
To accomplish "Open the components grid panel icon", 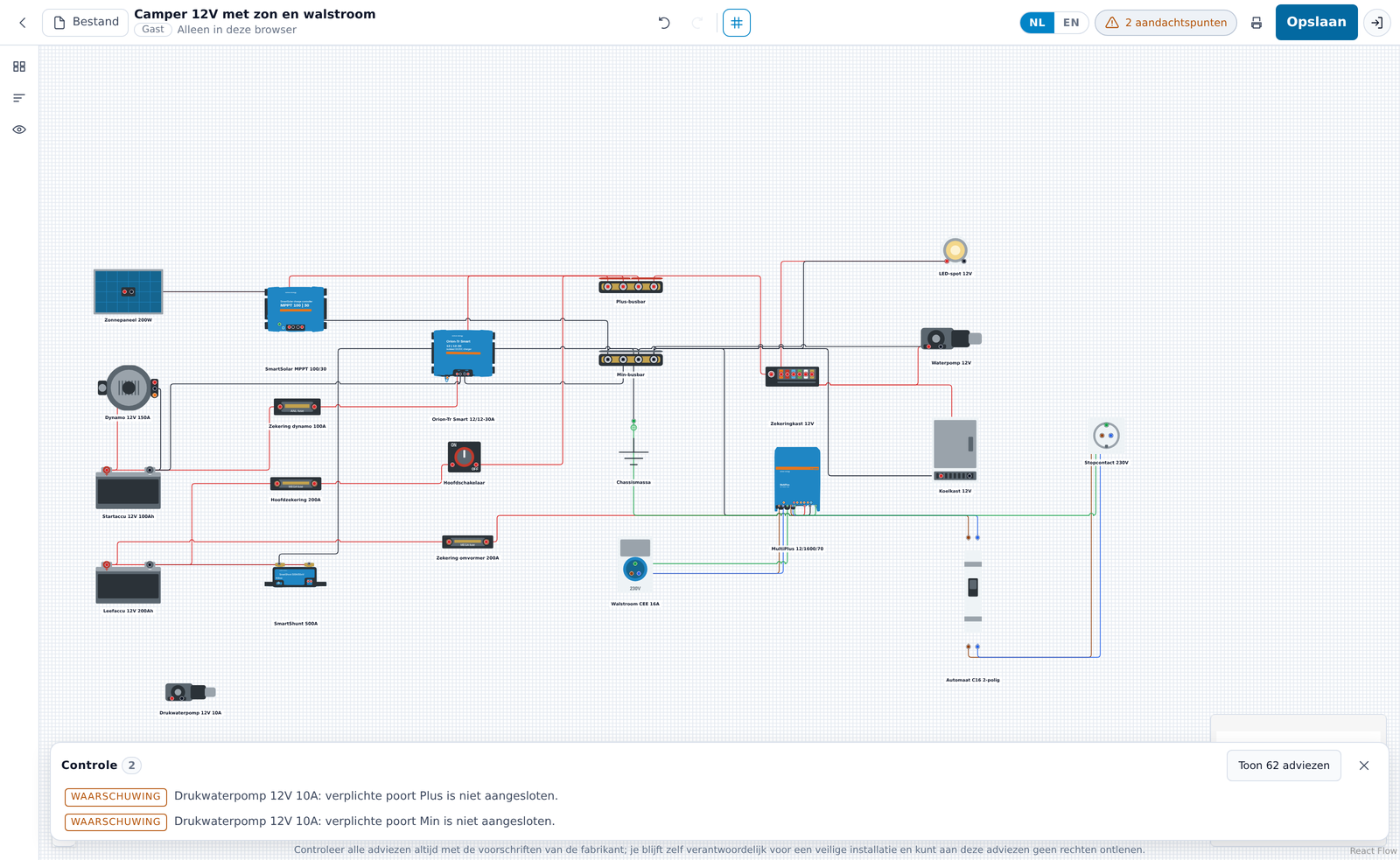I will pos(19,66).
